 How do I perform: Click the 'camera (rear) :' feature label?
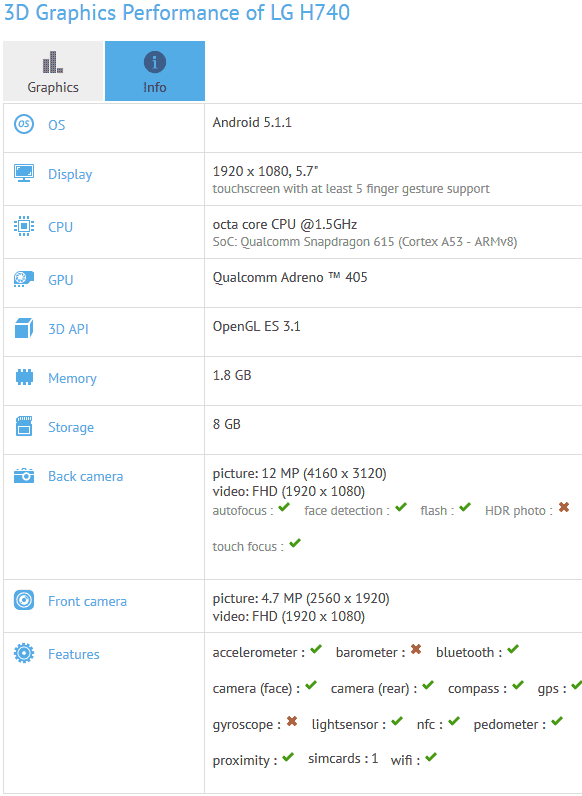(x=374, y=689)
